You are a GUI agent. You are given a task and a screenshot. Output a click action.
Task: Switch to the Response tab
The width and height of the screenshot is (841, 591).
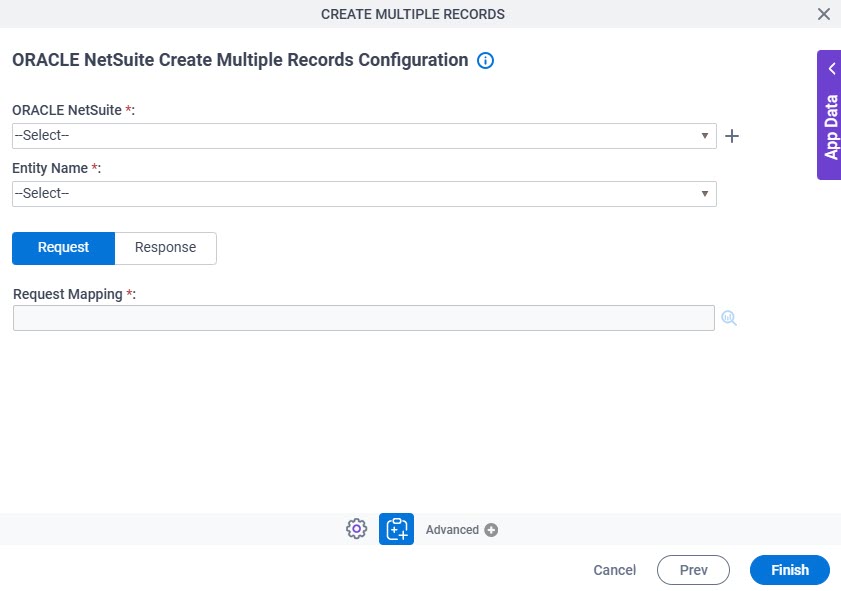(165, 248)
